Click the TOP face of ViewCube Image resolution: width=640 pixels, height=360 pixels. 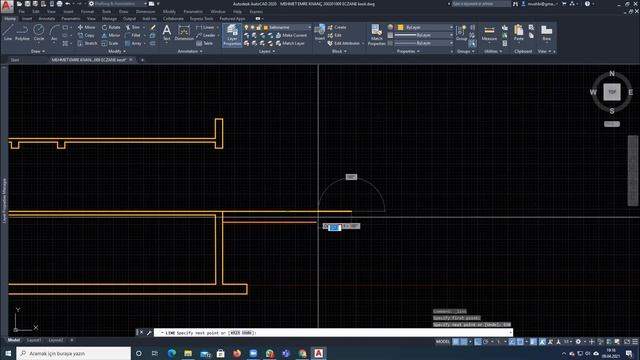click(x=612, y=92)
